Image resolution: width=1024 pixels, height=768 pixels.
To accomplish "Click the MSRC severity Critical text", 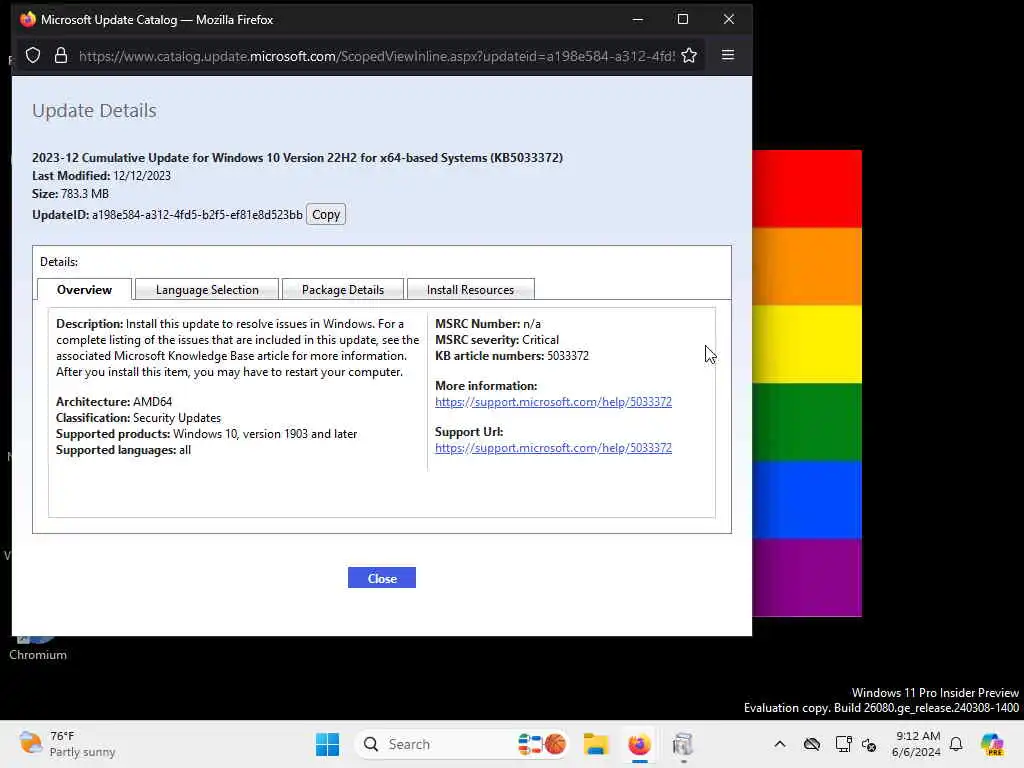I will coord(497,340).
